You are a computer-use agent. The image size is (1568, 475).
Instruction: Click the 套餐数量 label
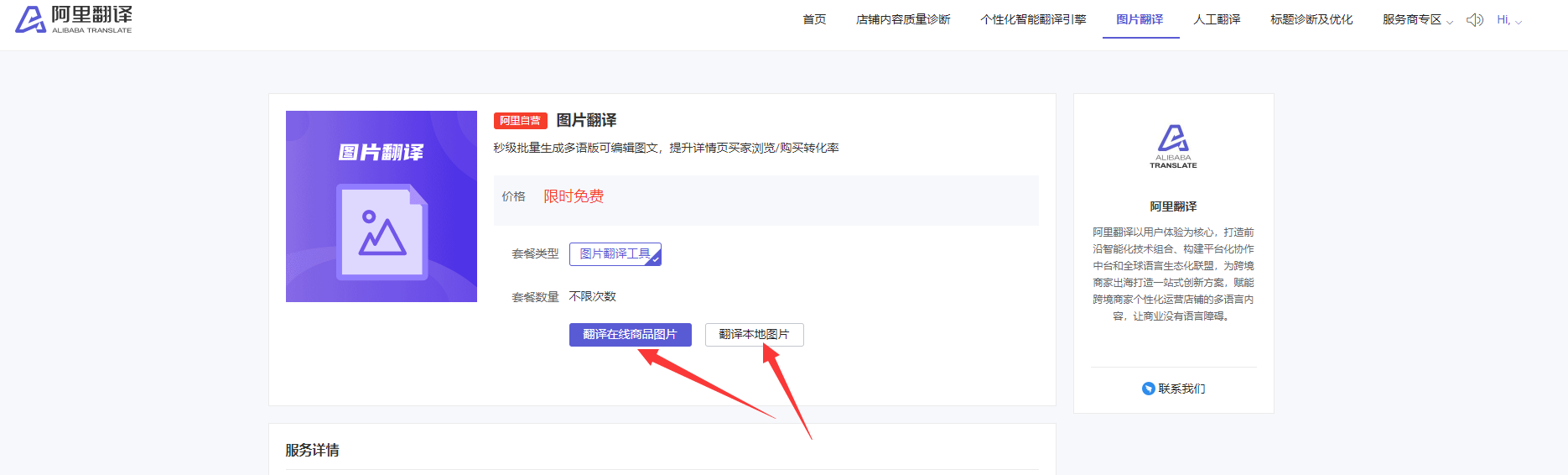pyautogui.click(x=535, y=297)
